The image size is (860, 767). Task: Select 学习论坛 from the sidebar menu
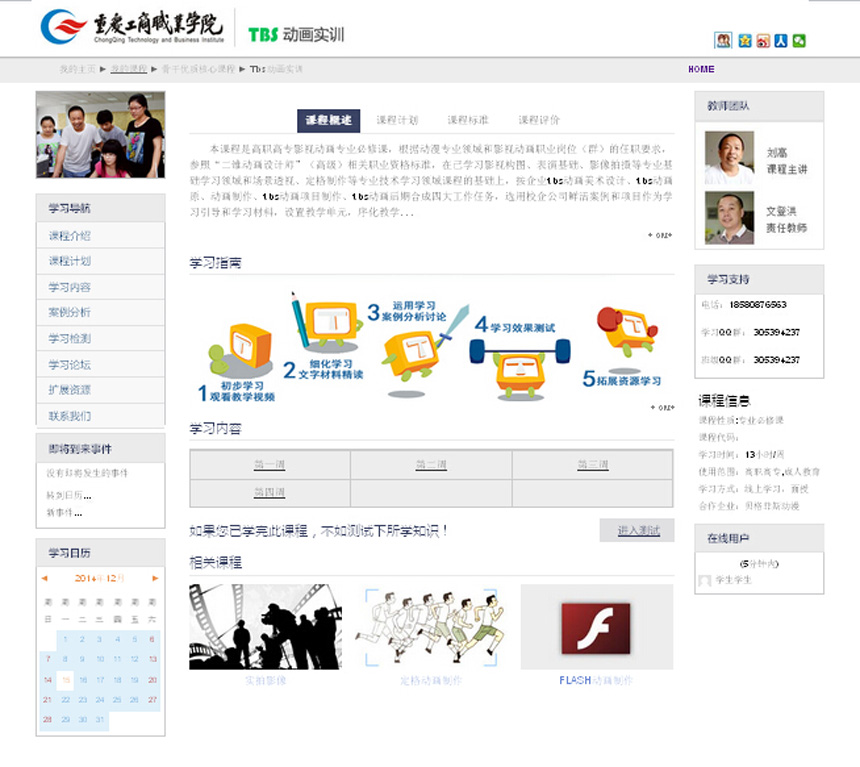[69, 365]
